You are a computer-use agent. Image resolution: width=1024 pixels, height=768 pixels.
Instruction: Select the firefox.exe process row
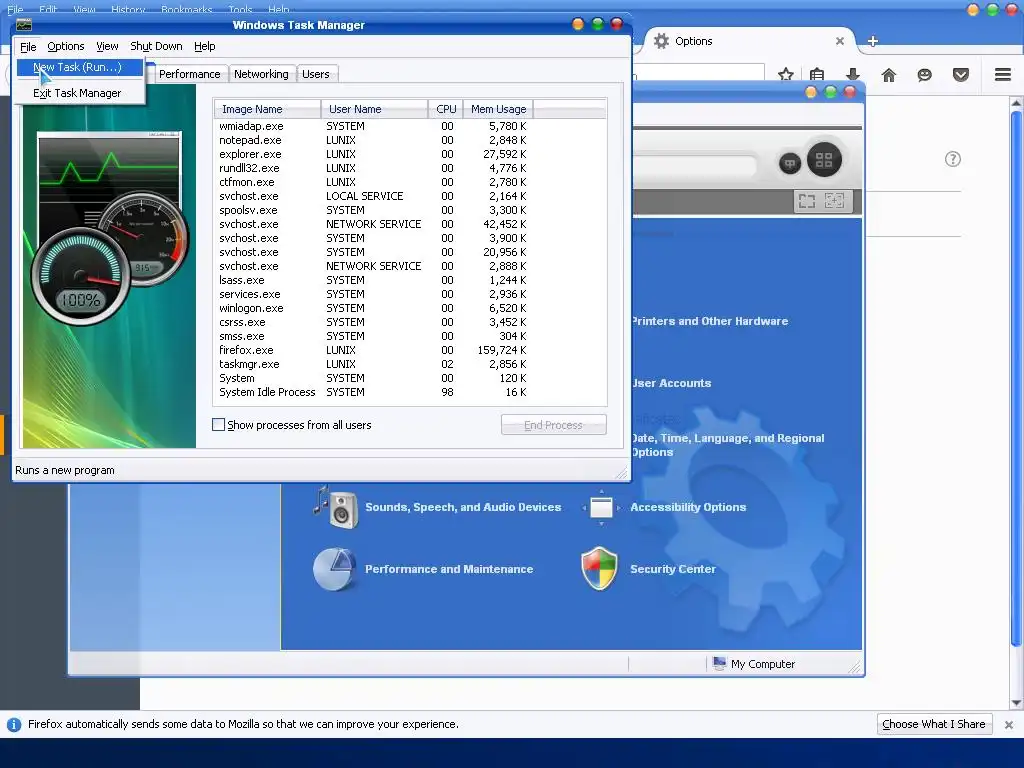[409, 350]
